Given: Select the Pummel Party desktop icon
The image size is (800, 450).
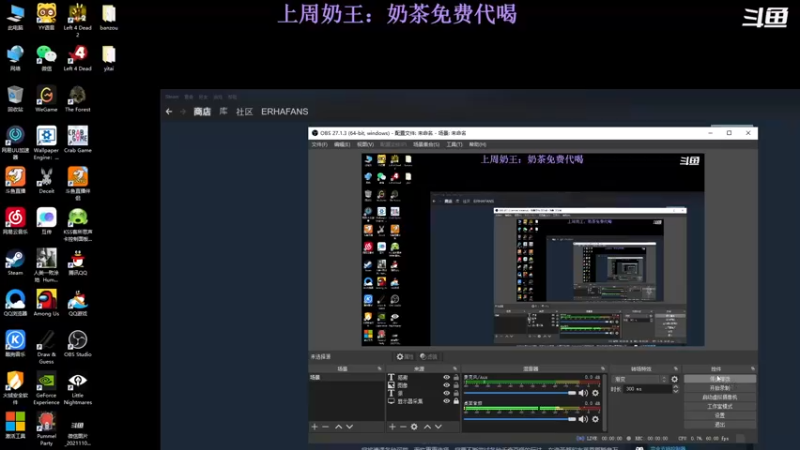Looking at the screenshot, I should point(46,429).
